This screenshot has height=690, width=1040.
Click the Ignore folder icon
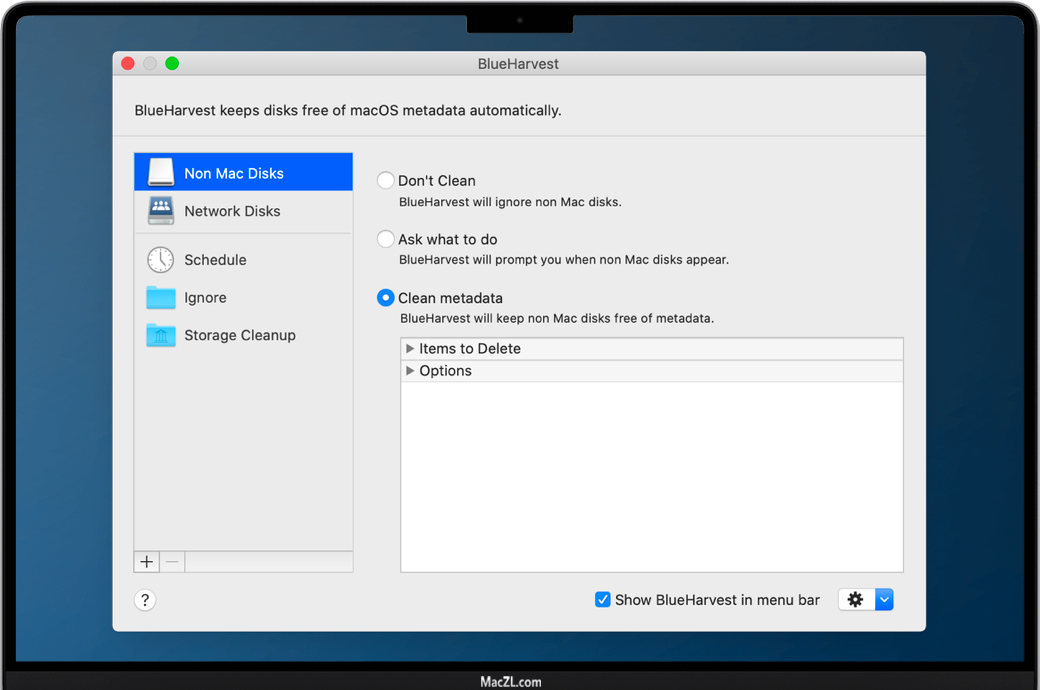(161, 298)
